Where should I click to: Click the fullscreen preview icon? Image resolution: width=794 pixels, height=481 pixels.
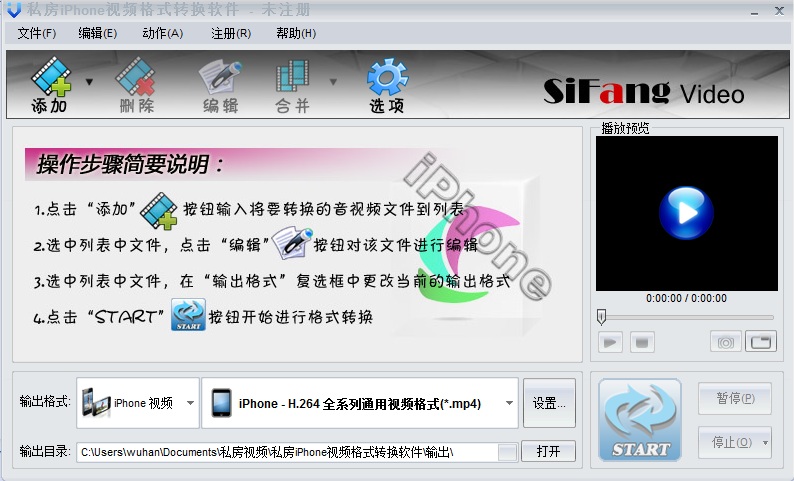click(761, 342)
